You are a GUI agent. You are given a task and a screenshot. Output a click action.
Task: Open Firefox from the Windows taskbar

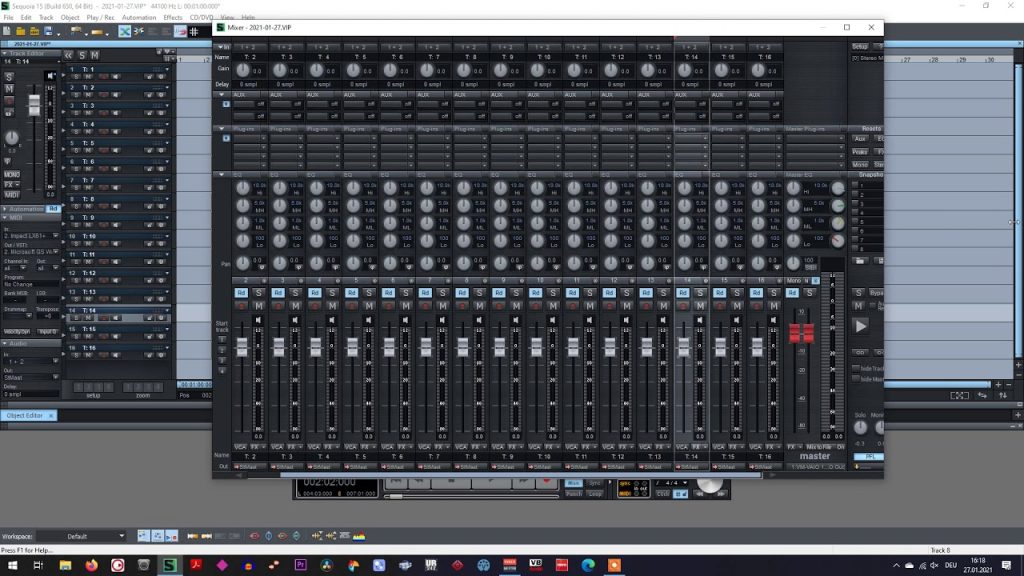tap(91, 565)
